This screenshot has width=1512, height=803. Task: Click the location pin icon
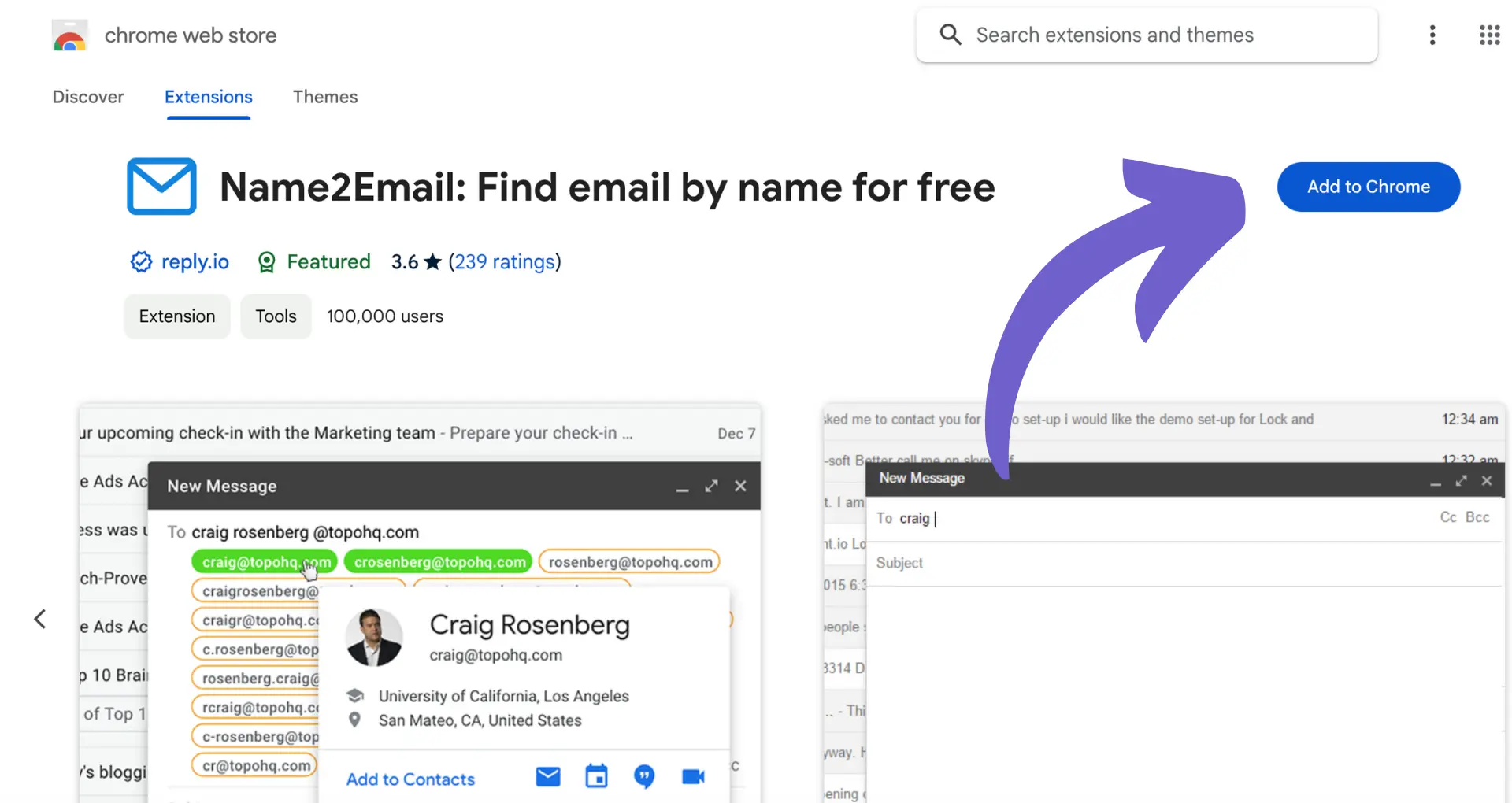[x=354, y=720]
